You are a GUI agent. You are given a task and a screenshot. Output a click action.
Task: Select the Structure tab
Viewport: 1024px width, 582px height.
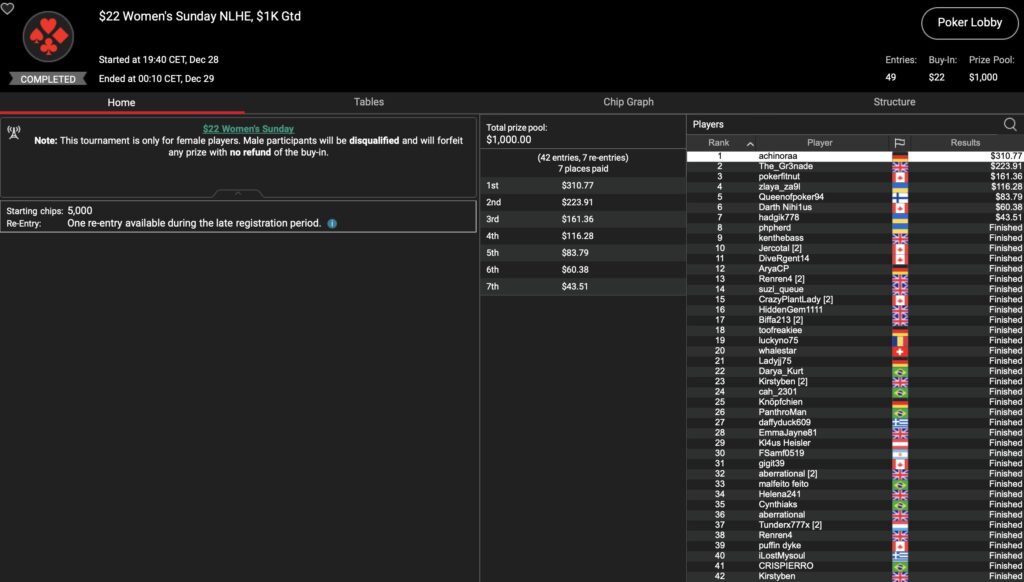[x=894, y=102]
